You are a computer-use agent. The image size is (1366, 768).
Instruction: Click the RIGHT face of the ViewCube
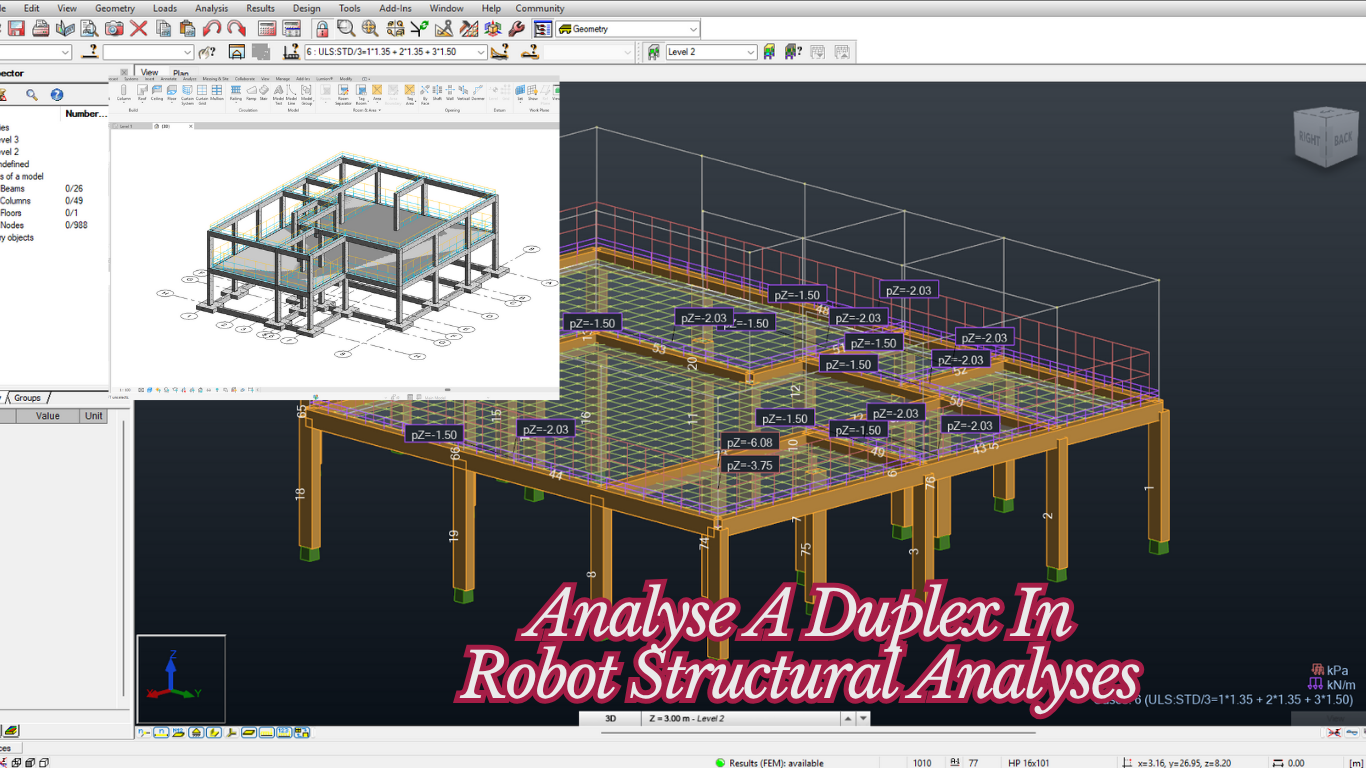1310,140
